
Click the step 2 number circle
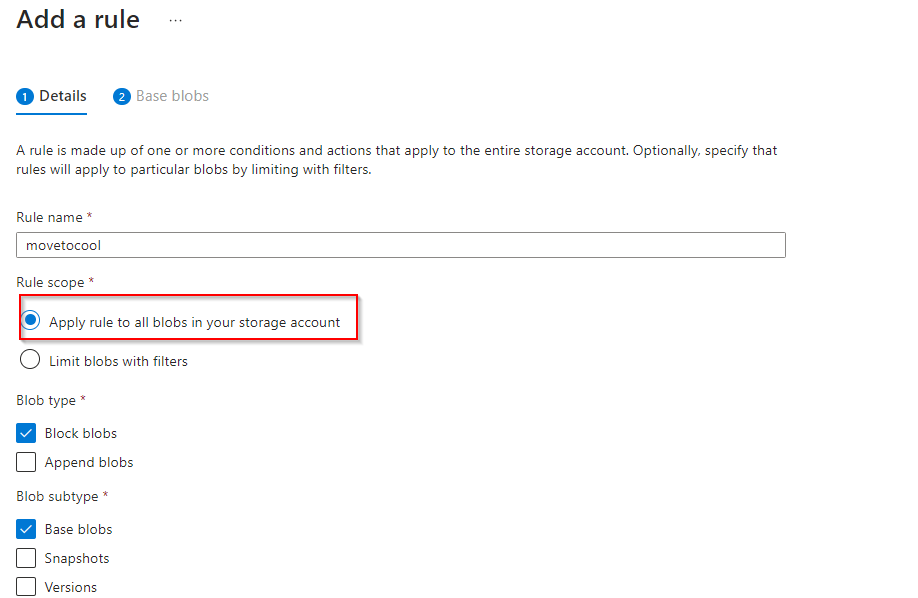122,97
